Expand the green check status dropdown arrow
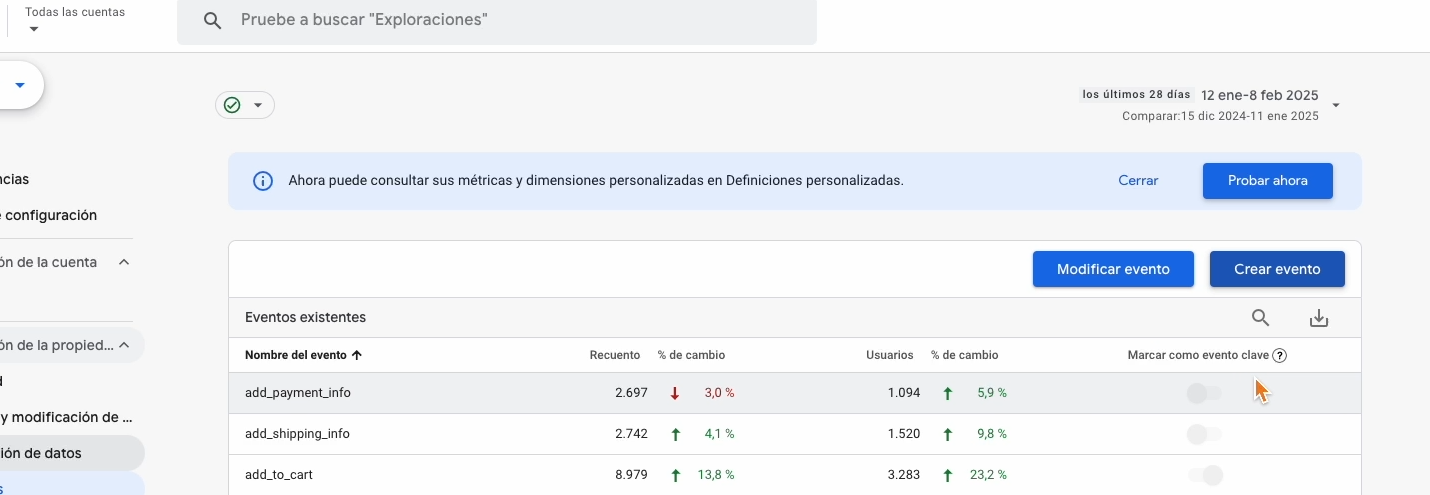The width and height of the screenshot is (1430, 495). point(258,105)
